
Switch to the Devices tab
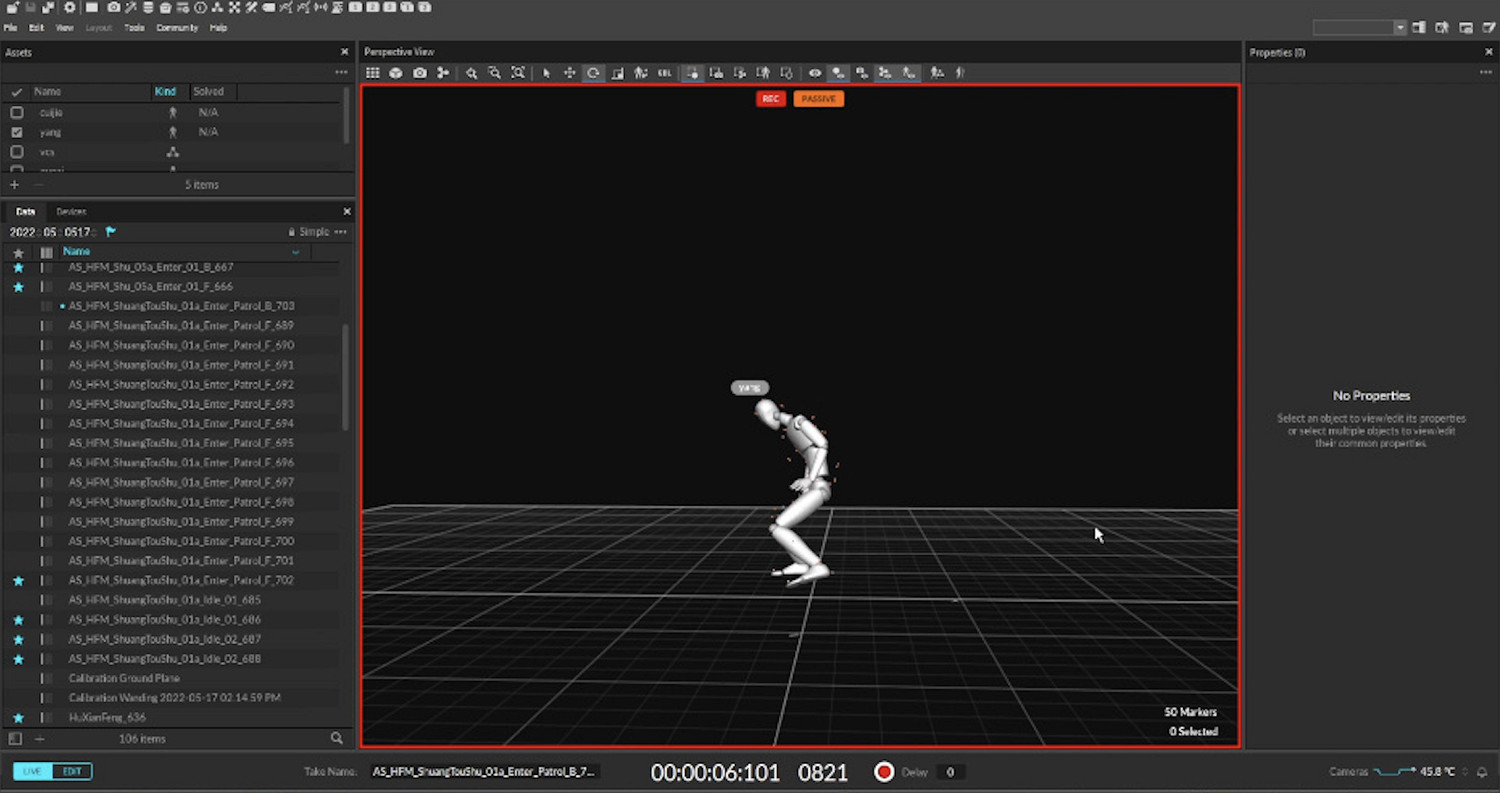click(x=71, y=212)
